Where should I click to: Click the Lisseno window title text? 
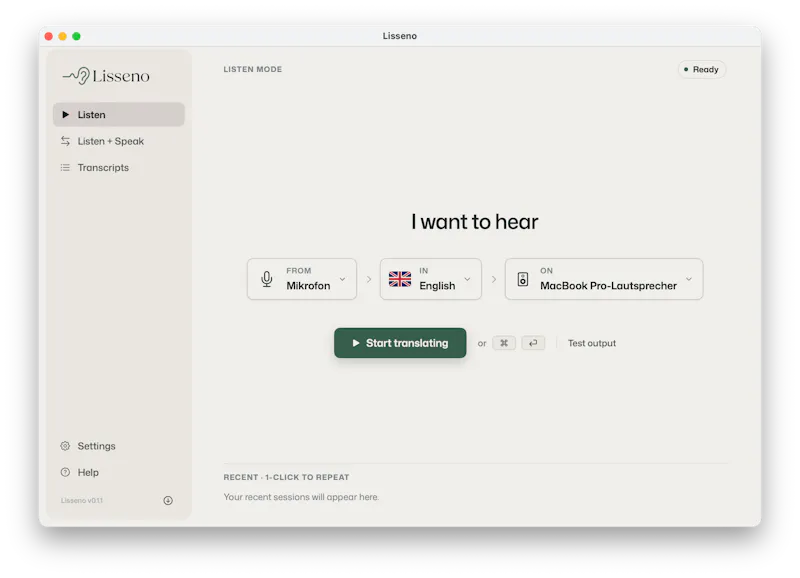(x=400, y=36)
